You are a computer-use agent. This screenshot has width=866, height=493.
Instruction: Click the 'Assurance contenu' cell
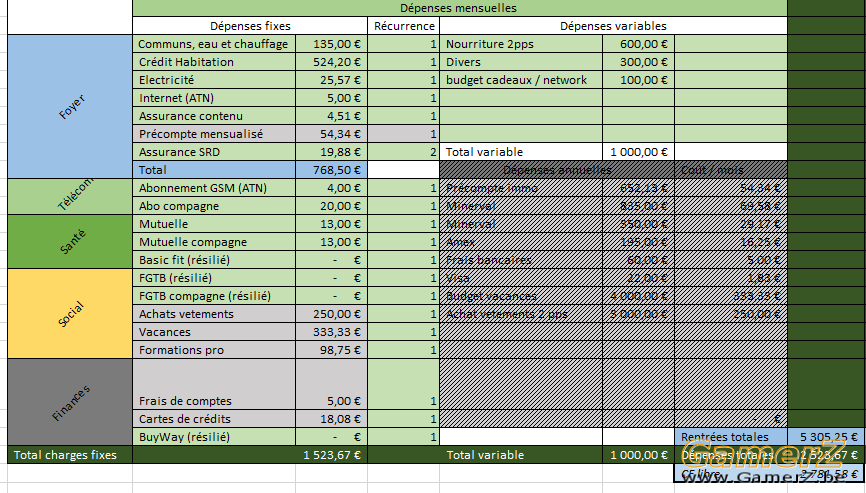coord(214,116)
